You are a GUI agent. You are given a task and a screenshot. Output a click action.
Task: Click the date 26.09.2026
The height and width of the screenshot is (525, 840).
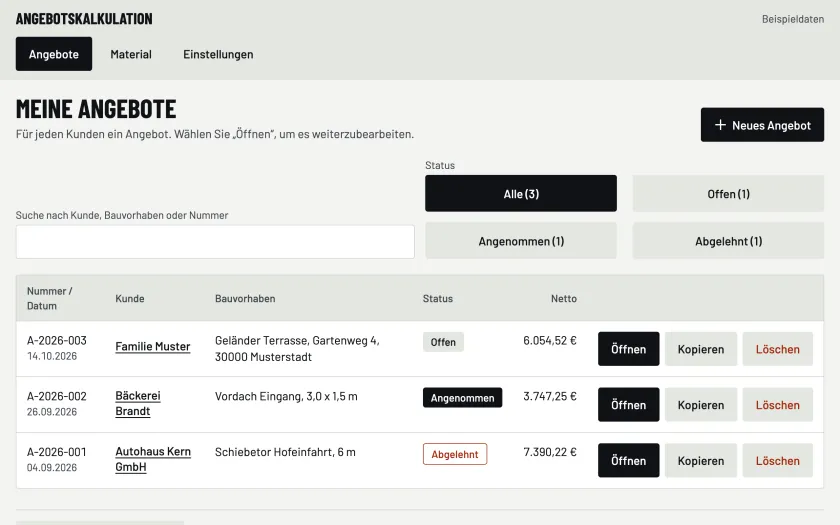point(52,411)
